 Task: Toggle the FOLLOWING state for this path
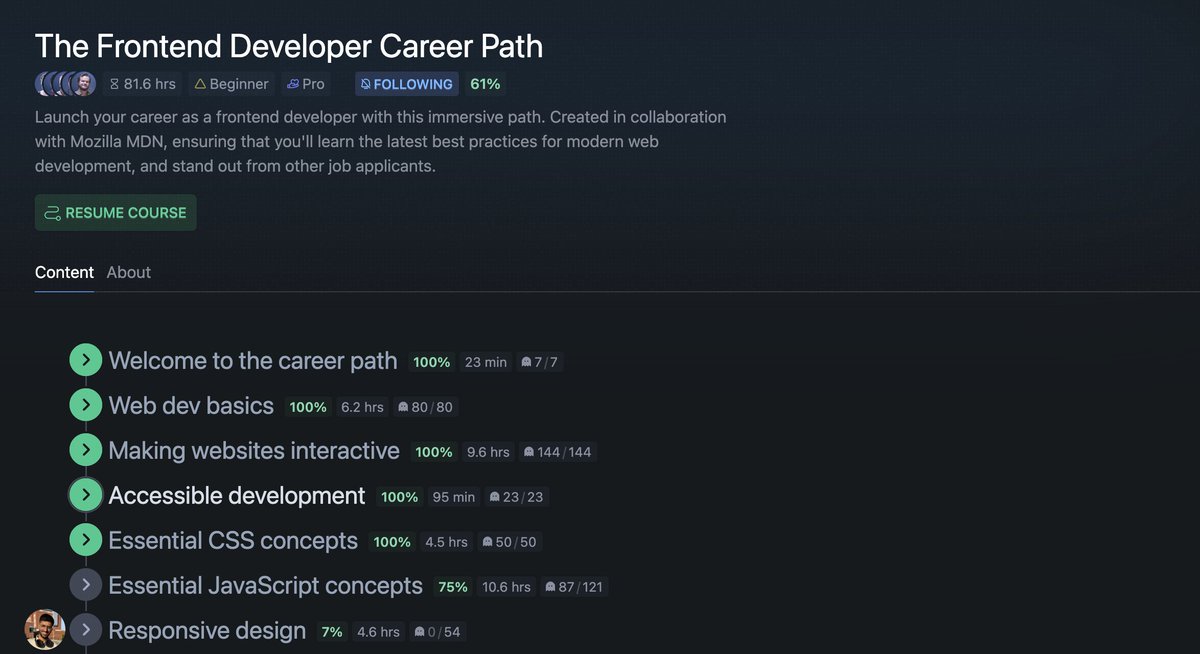(406, 84)
